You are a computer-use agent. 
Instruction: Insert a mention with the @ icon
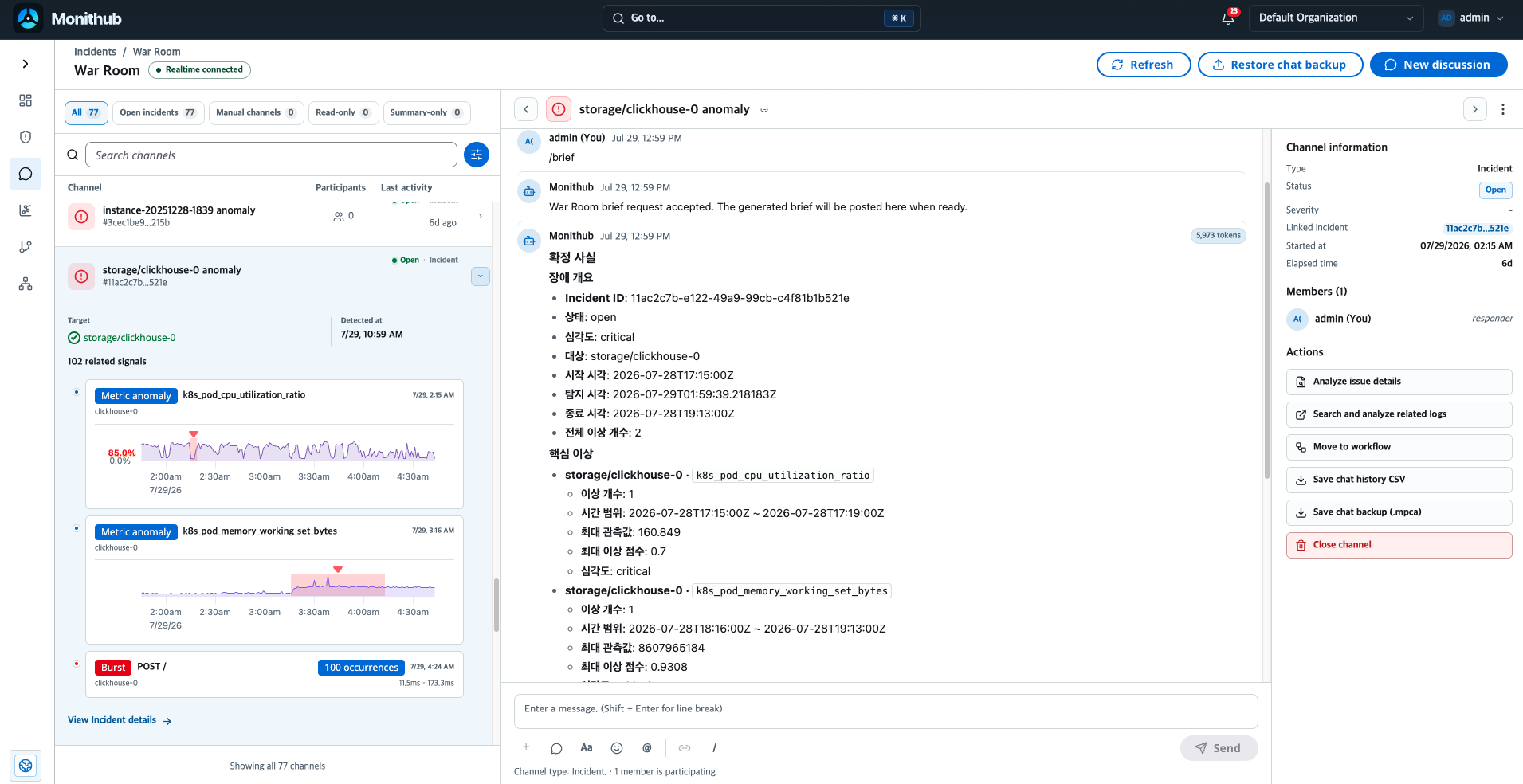(x=647, y=747)
